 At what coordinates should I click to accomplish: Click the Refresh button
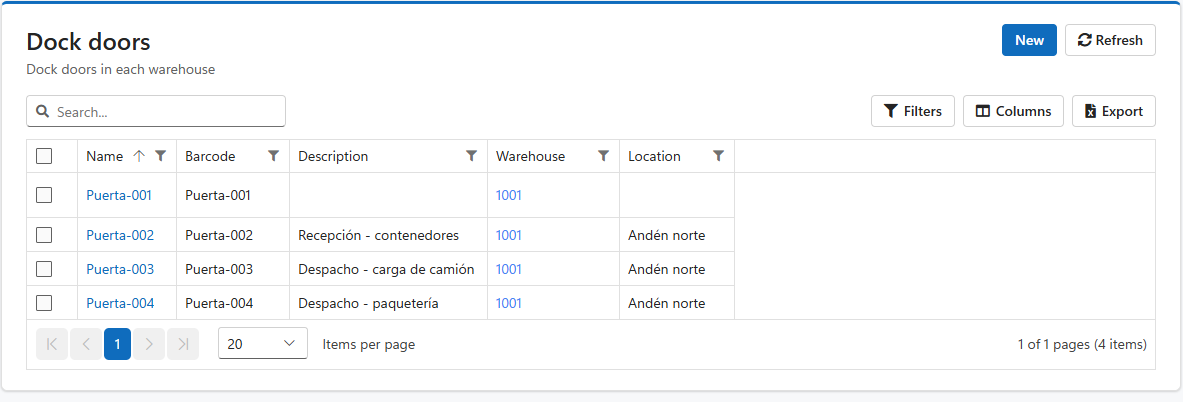pos(1110,40)
